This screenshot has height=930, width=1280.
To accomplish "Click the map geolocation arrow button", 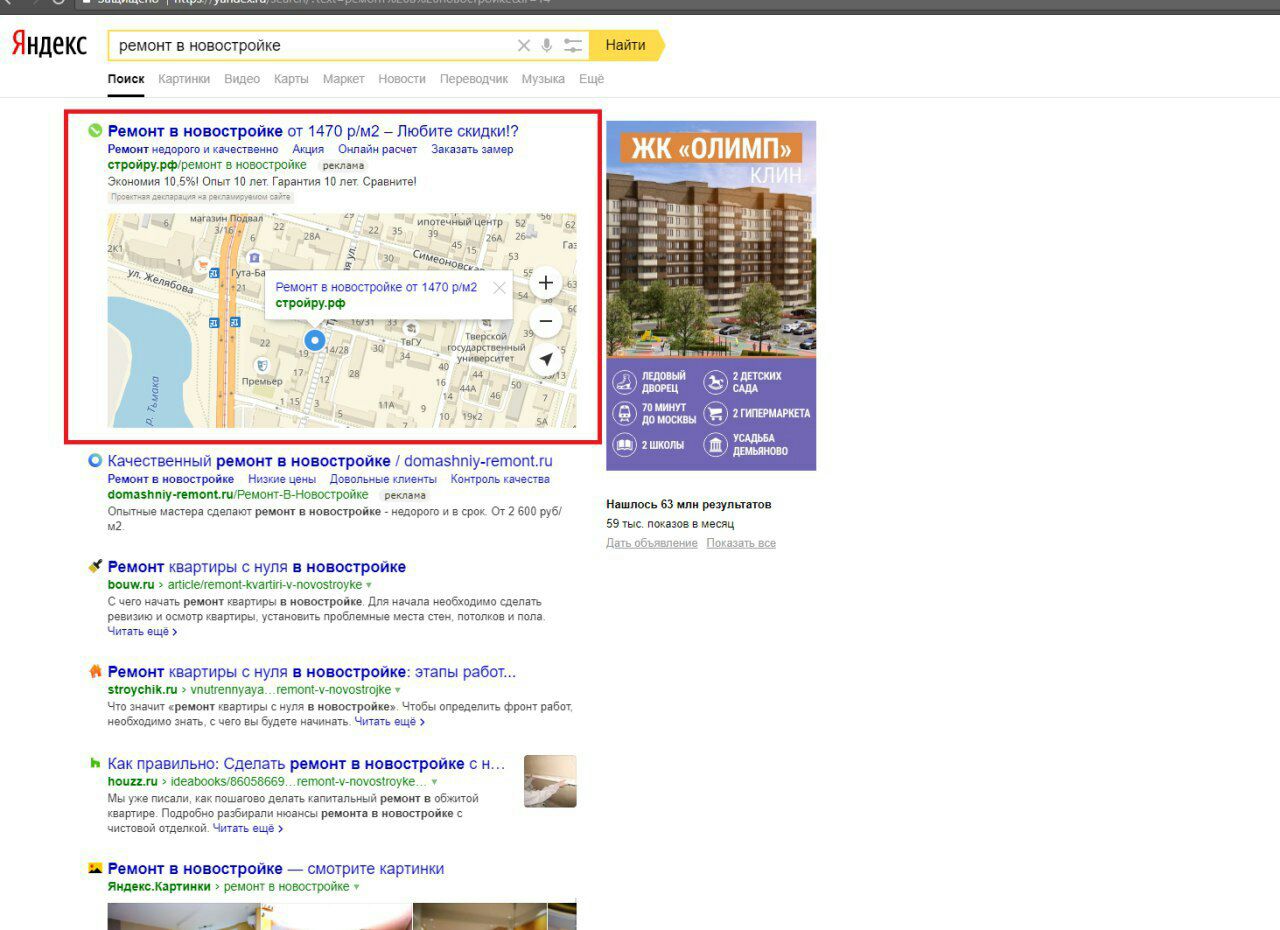I will 546,359.
